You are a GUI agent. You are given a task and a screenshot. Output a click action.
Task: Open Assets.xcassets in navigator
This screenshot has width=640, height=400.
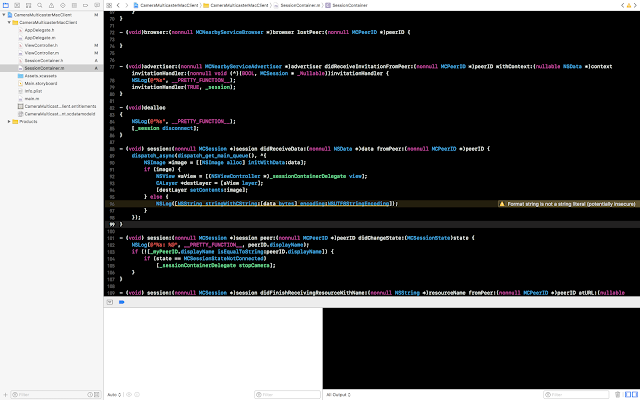click(40, 76)
